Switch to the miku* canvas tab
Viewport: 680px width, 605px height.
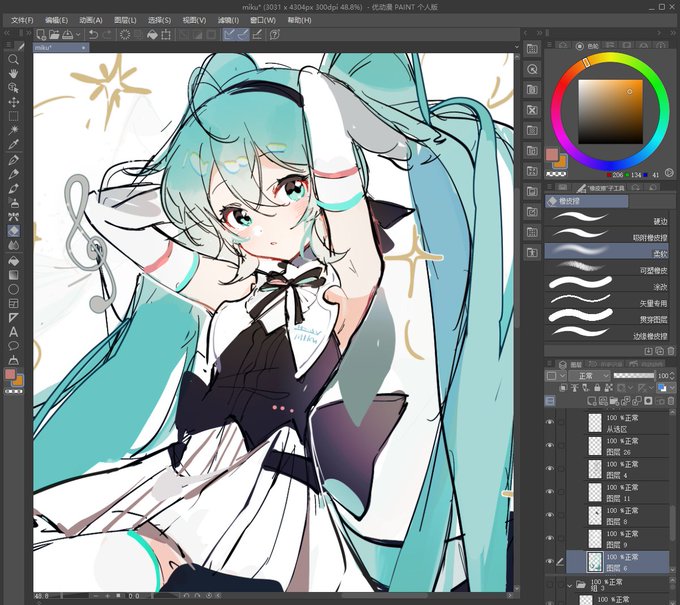(x=61, y=48)
